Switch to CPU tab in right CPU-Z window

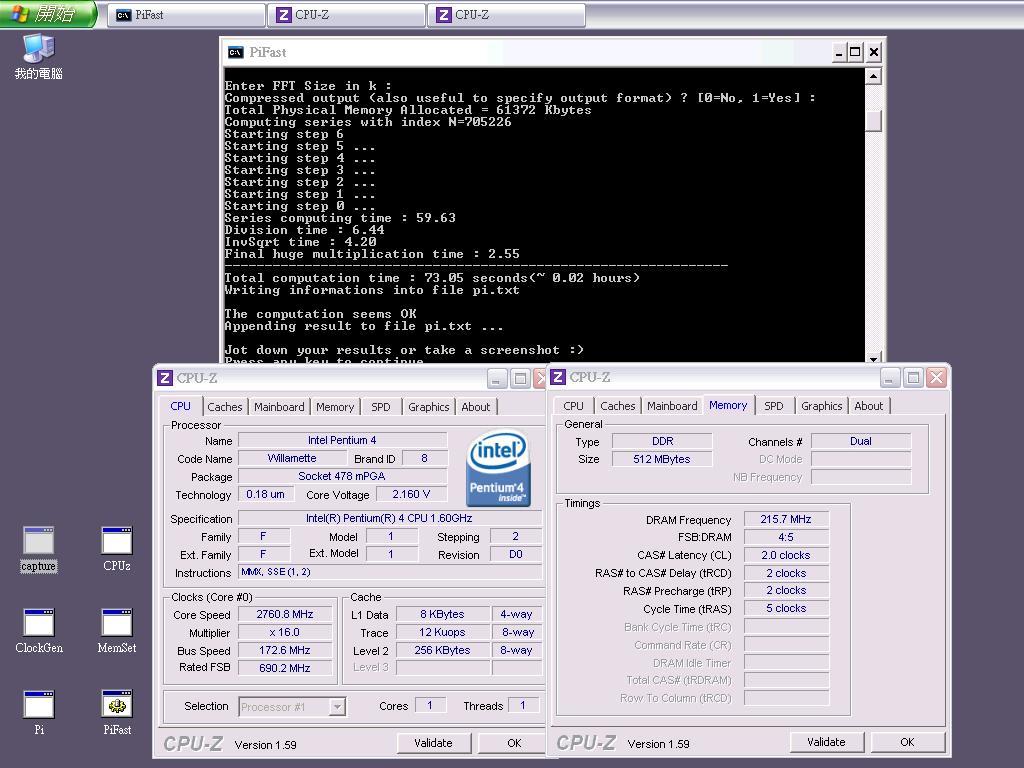[573, 406]
